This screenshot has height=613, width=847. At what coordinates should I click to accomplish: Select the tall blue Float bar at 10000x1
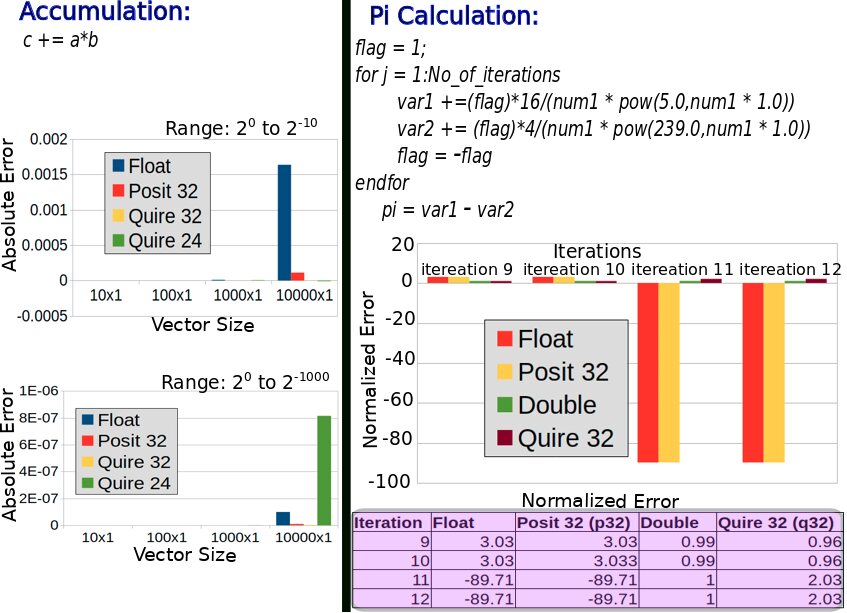(x=284, y=223)
